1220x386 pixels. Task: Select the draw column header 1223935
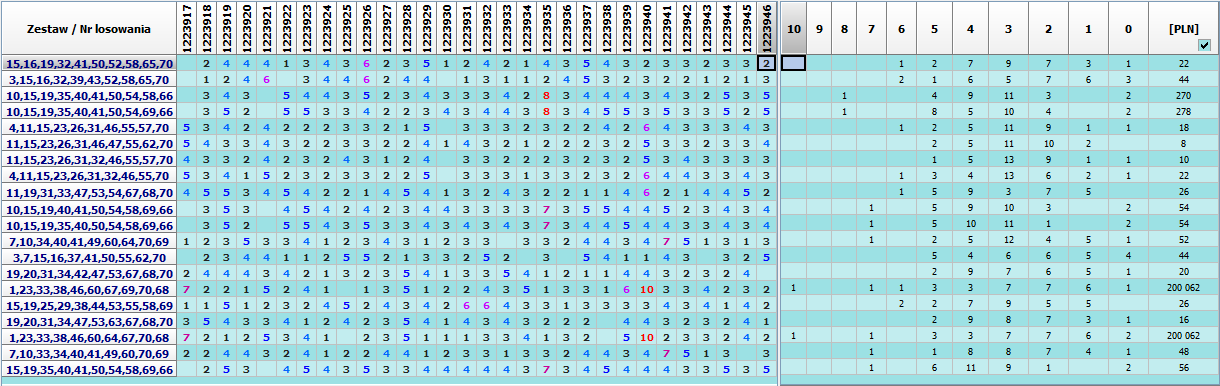coord(547,28)
